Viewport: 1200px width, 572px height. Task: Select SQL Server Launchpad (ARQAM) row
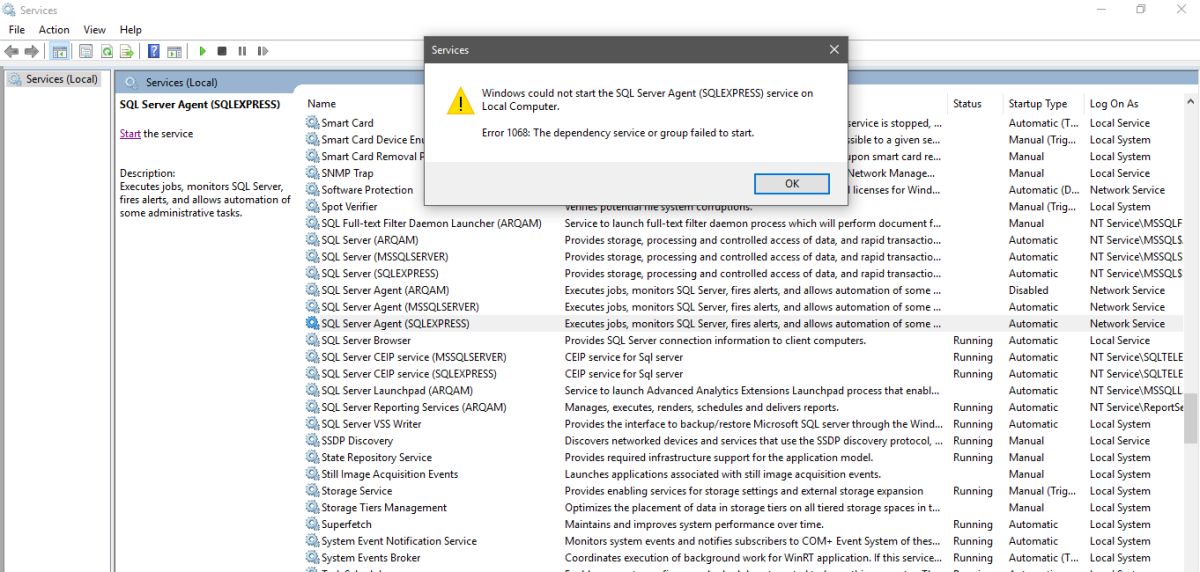point(743,391)
